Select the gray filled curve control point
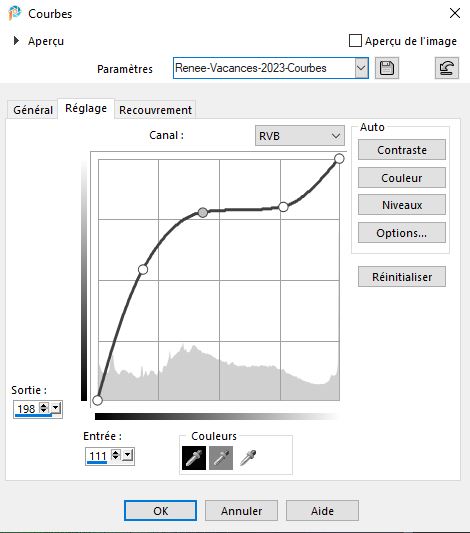The height and width of the screenshot is (533, 470). pos(203,213)
